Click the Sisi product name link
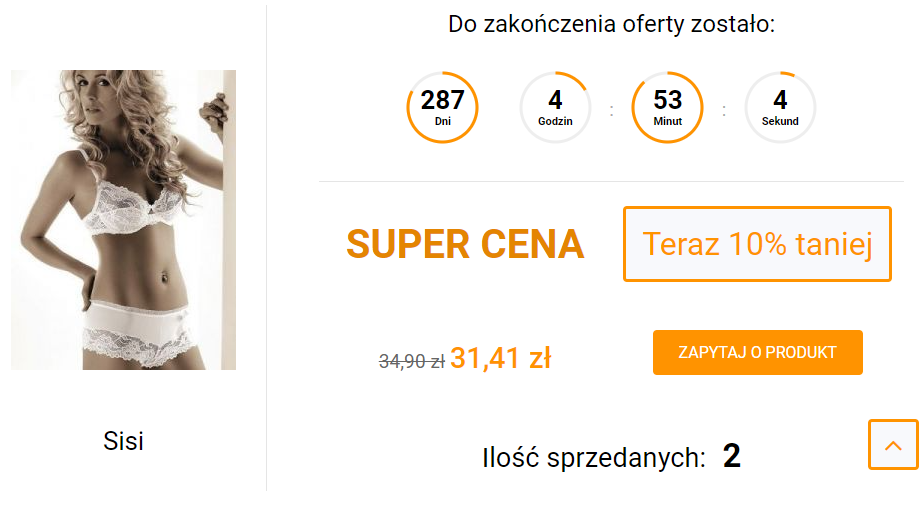The image size is (921, 521). (x=123, y=441)
